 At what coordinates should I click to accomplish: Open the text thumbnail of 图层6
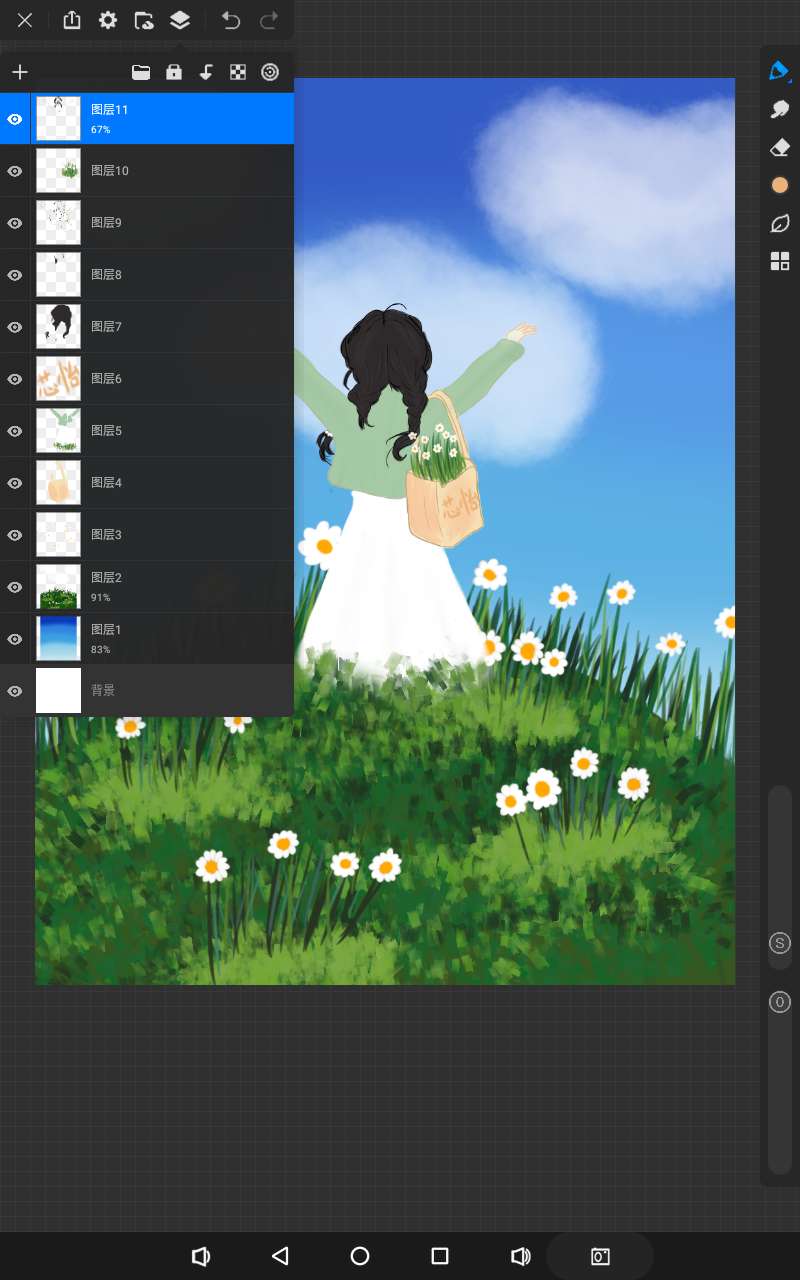click(58, 379)
